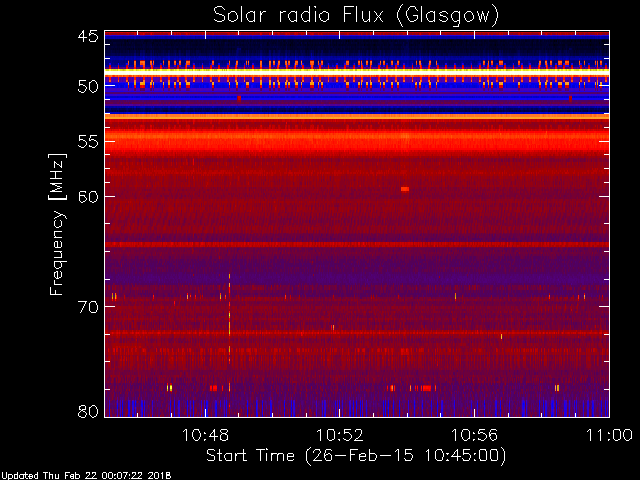The height and width of the screenshot is (480, 640).
Task: Click the "Frequency [MHz]" axis label
Action: [57, 224]
